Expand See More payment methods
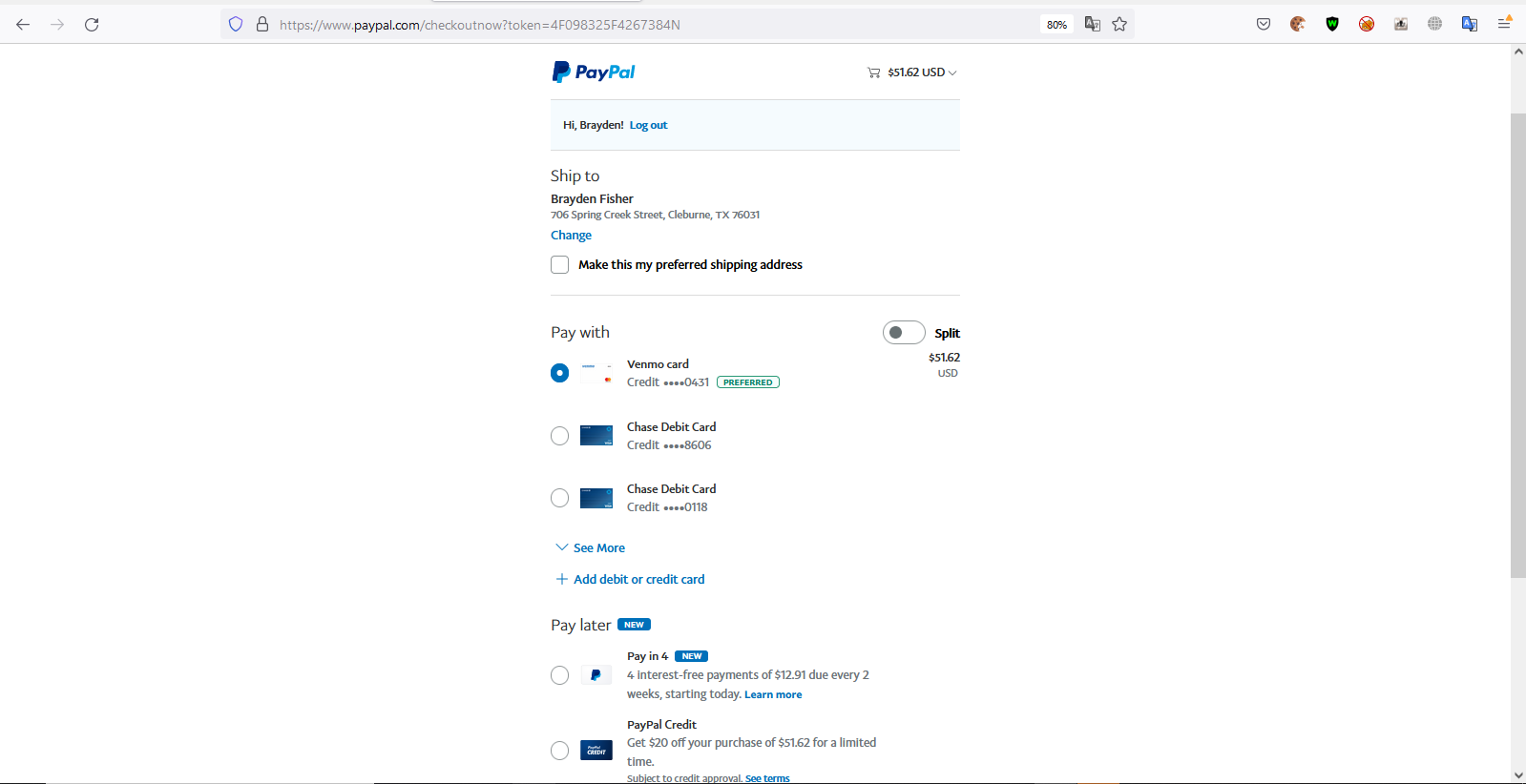 tap(591, 548)
